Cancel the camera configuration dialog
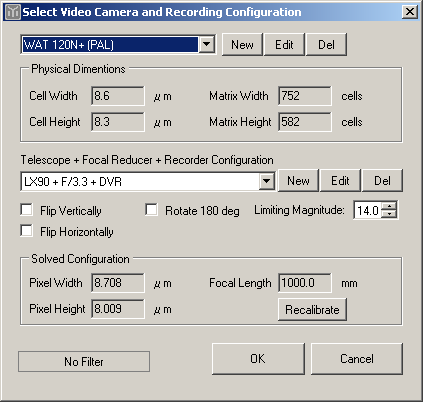 pos(357,359)
